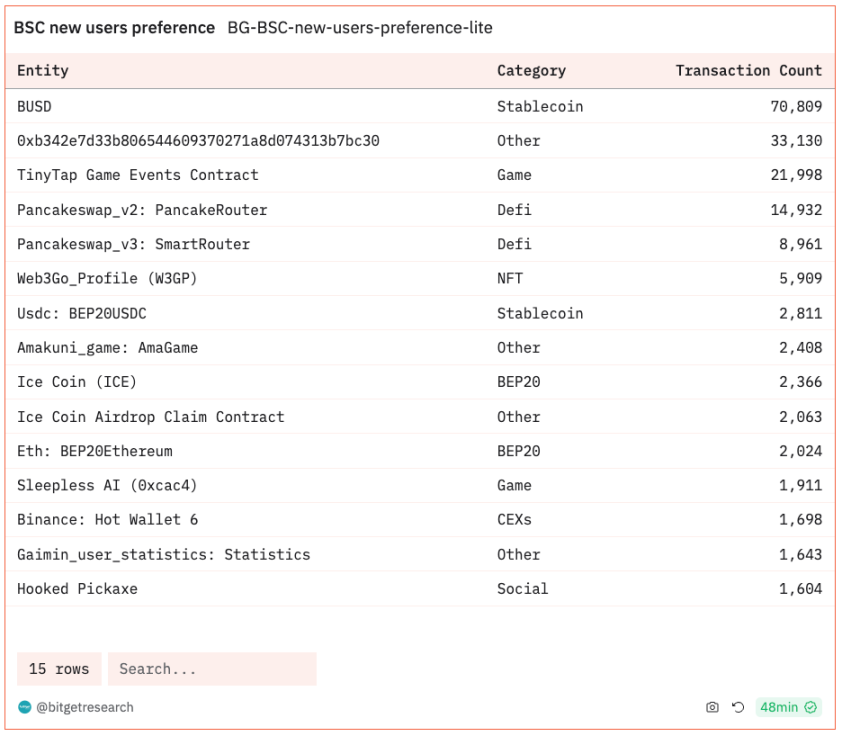Click the Pancakeswap_v2: PancakeRouter entry
The image size is (842, 736).
142,210
